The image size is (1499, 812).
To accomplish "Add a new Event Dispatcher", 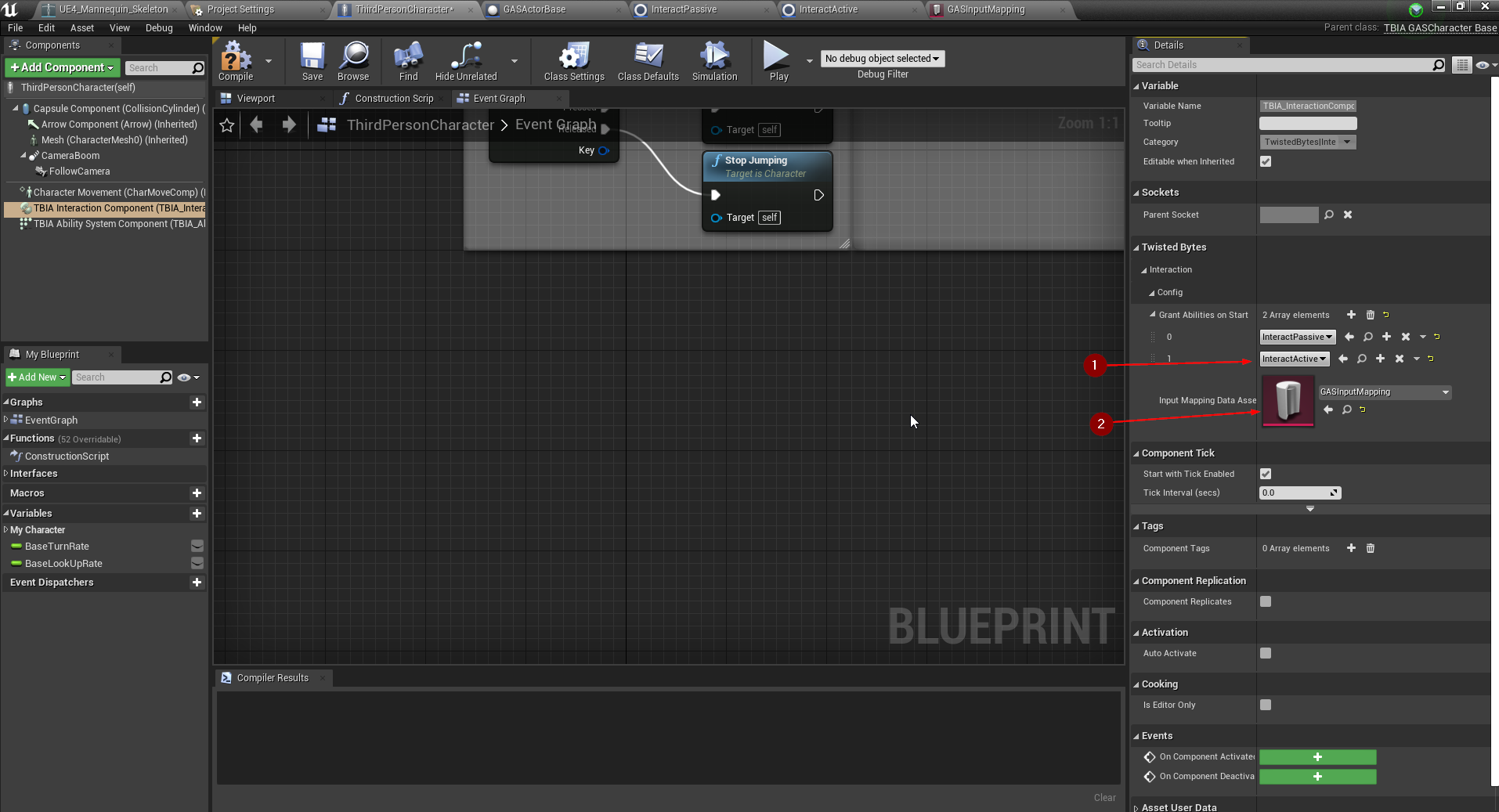I will pos(197,583).
